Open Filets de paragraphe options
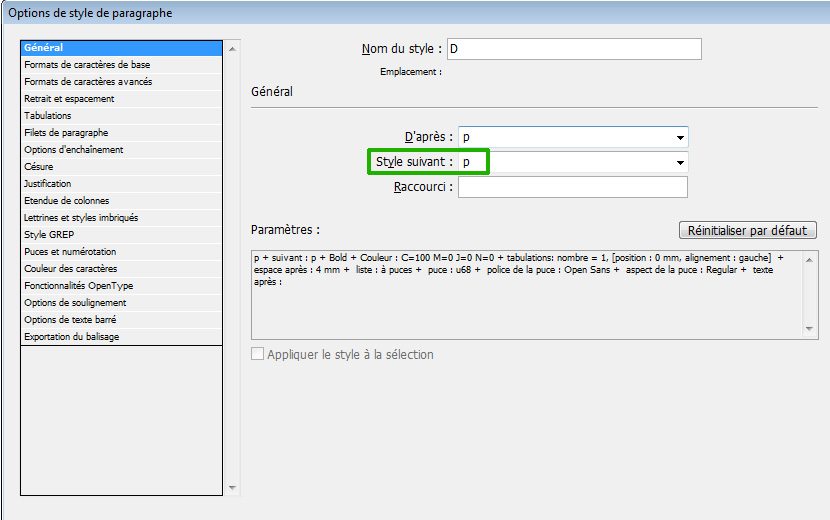This screenshot has width=830, height=520. (x=66, y=133)
